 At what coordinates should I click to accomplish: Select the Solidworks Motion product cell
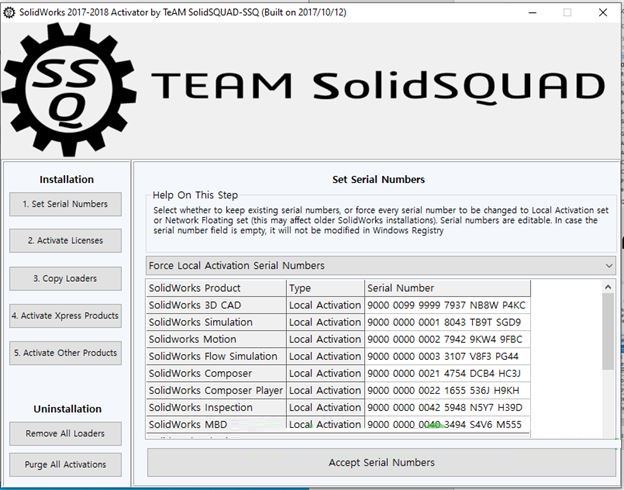[x=216, y=340]
